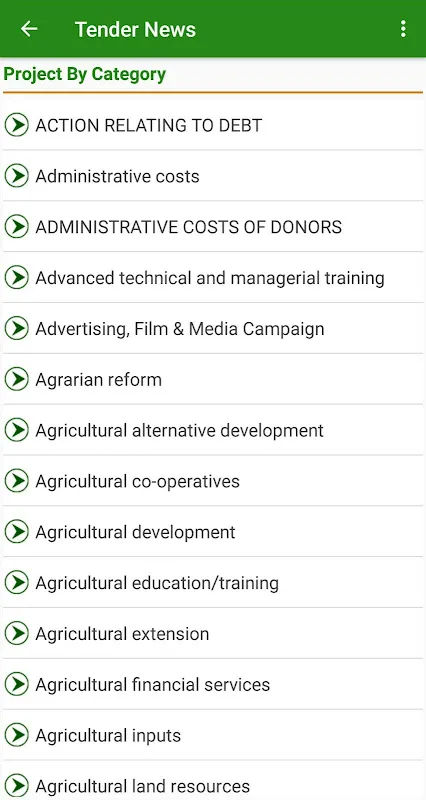Viewport: 426px width, 800px height.
Task: Open Advanced technical and managerial training
Action: [213, 278]
